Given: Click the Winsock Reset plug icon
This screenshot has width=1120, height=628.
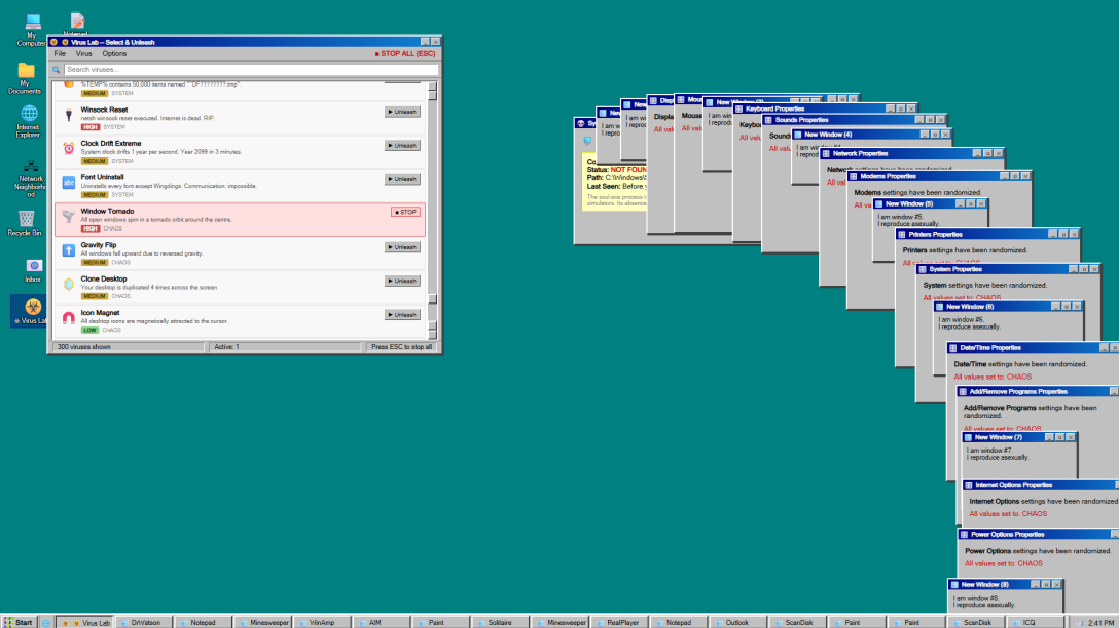Looking at the screenshot, I should (x=69, y=115).
